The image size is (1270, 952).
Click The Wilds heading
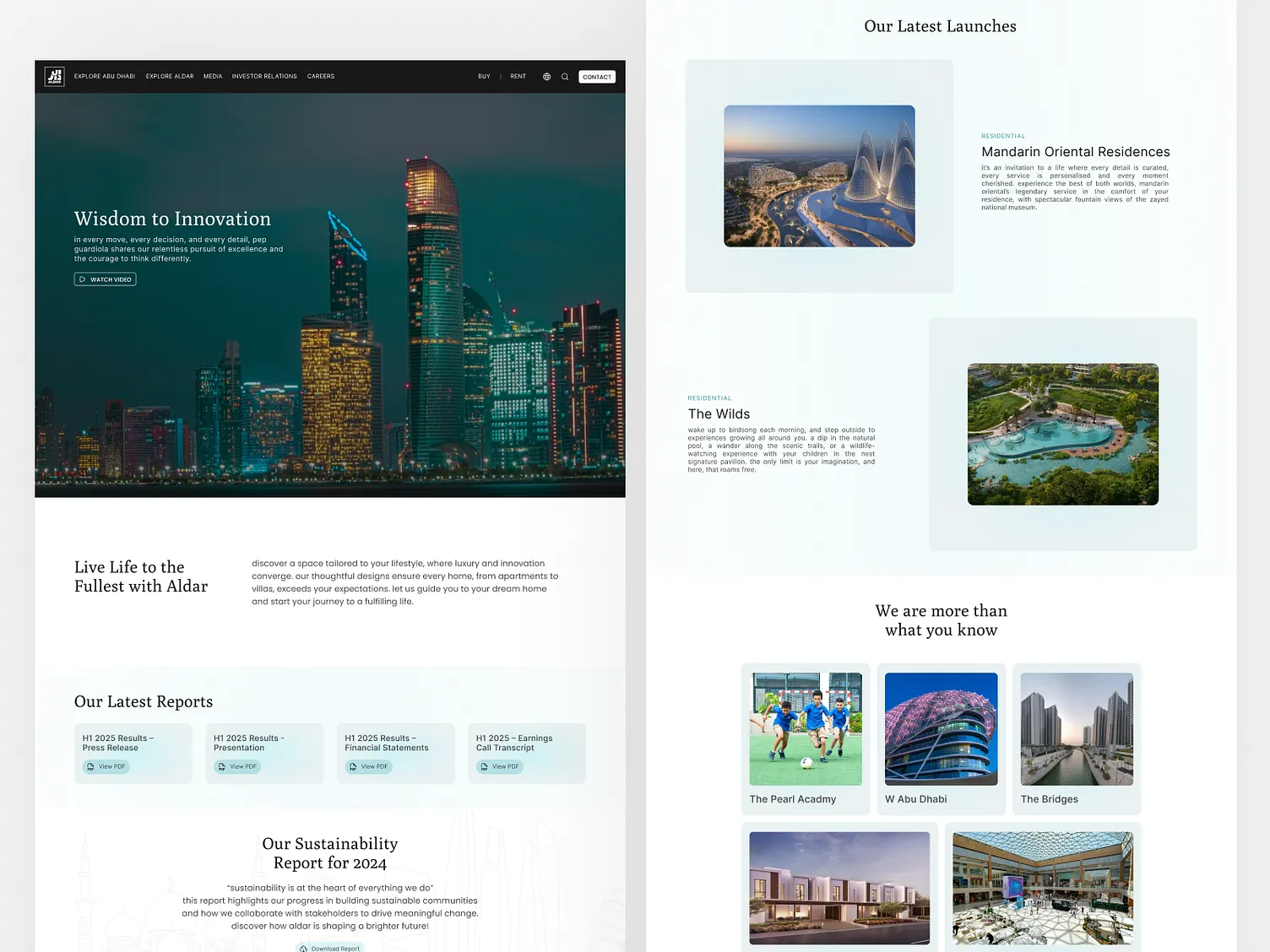pyautogui.click(x=719, y=414)
